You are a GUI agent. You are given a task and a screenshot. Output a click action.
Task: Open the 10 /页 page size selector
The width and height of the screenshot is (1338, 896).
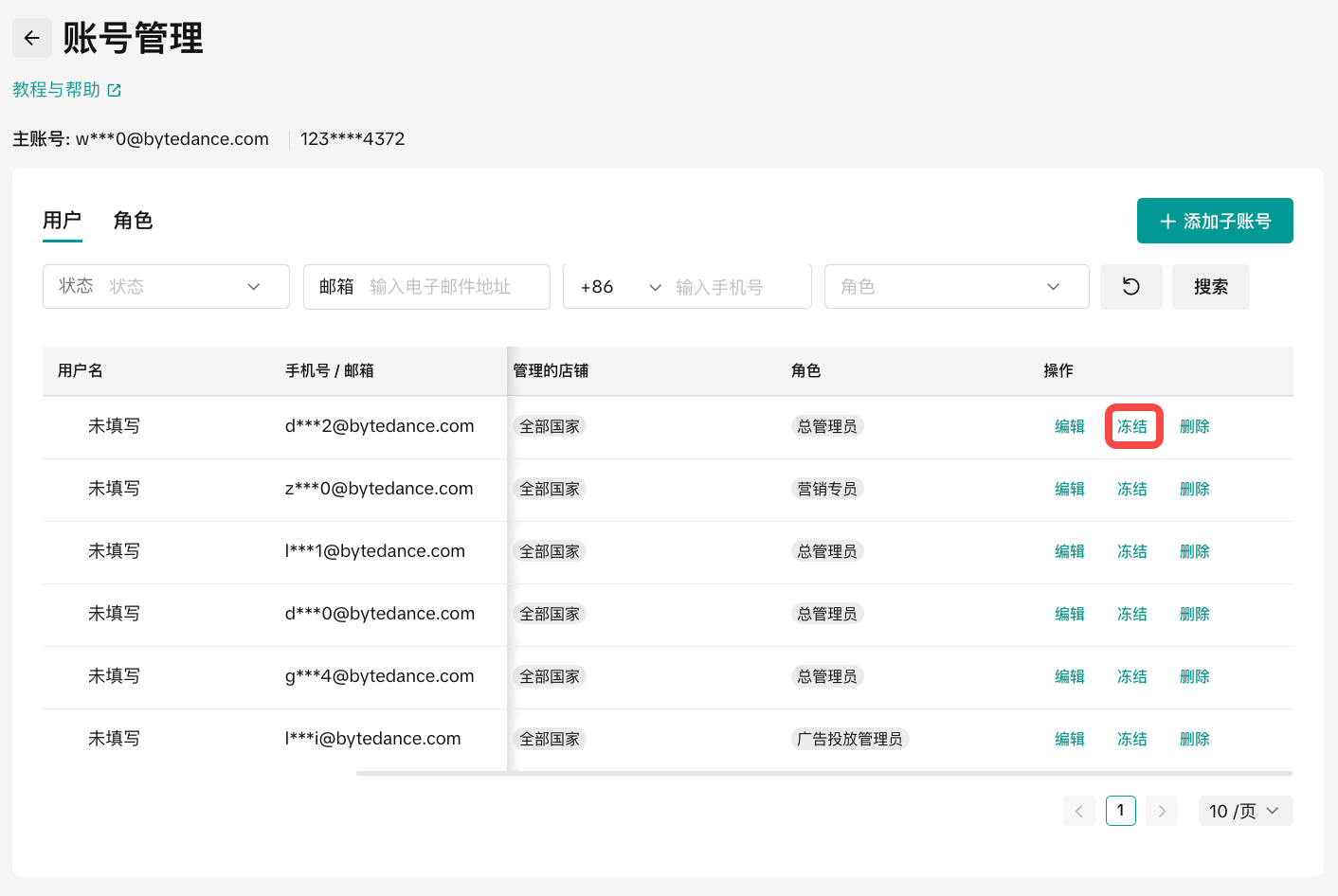[1244, 811]
